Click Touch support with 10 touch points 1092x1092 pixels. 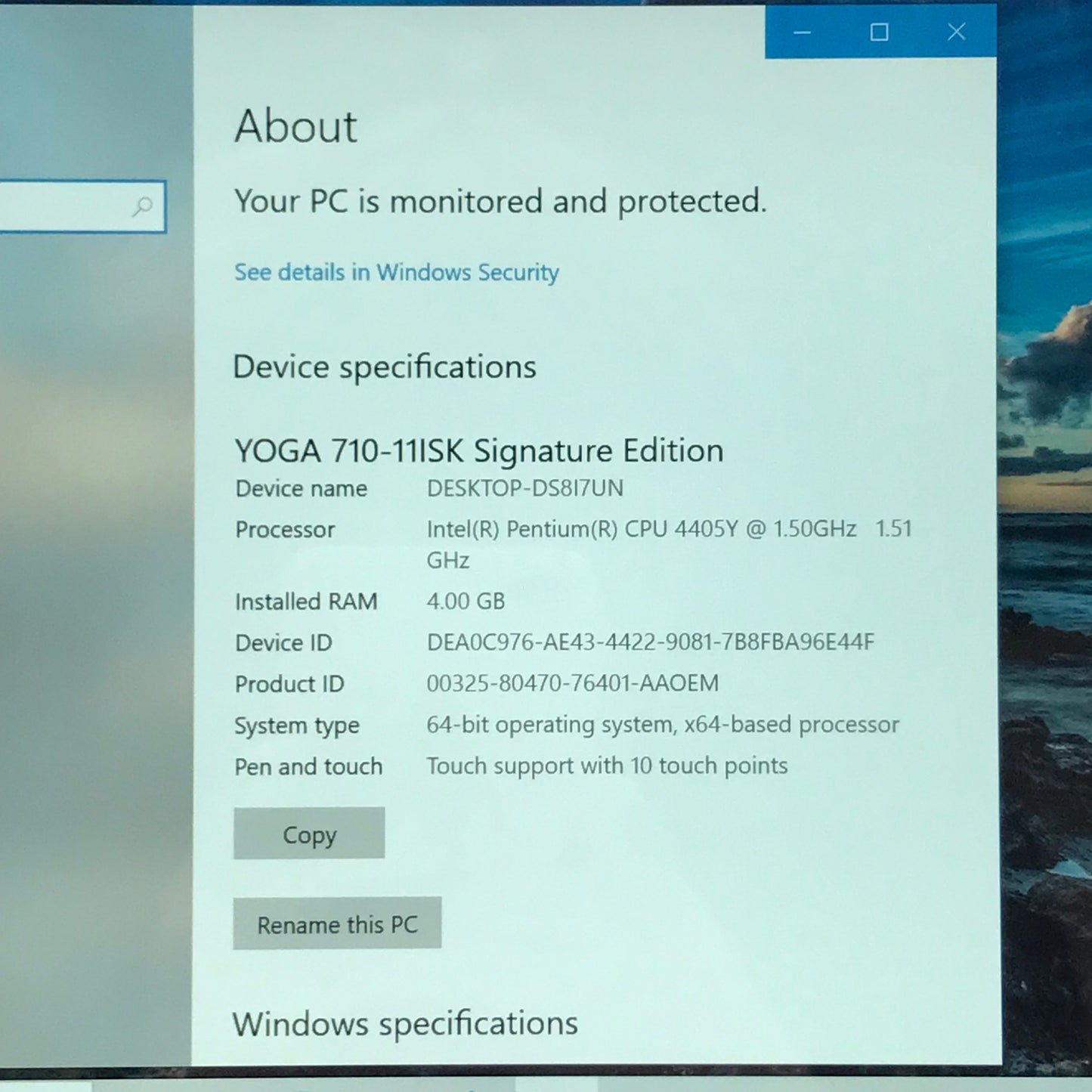pos(607,766)
